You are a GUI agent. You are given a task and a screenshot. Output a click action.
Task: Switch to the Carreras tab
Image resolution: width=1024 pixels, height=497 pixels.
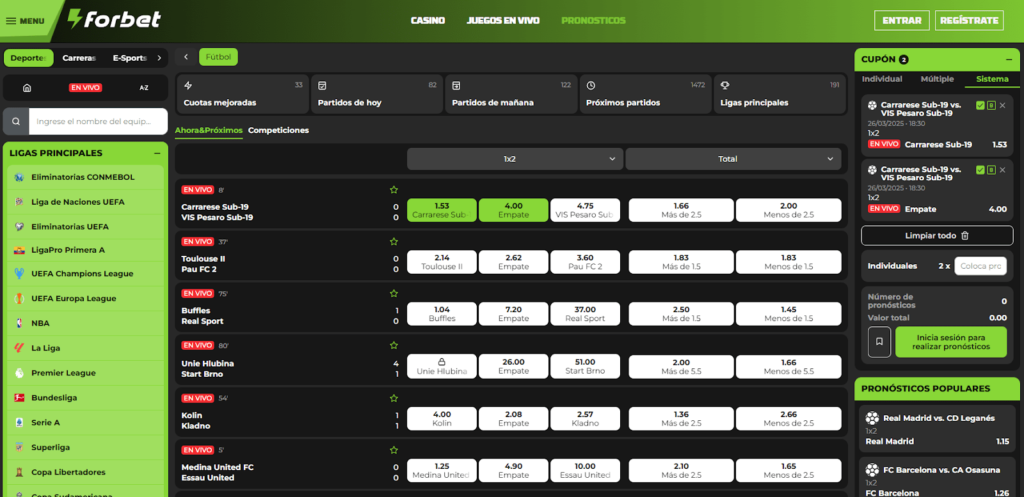(79, 58)
